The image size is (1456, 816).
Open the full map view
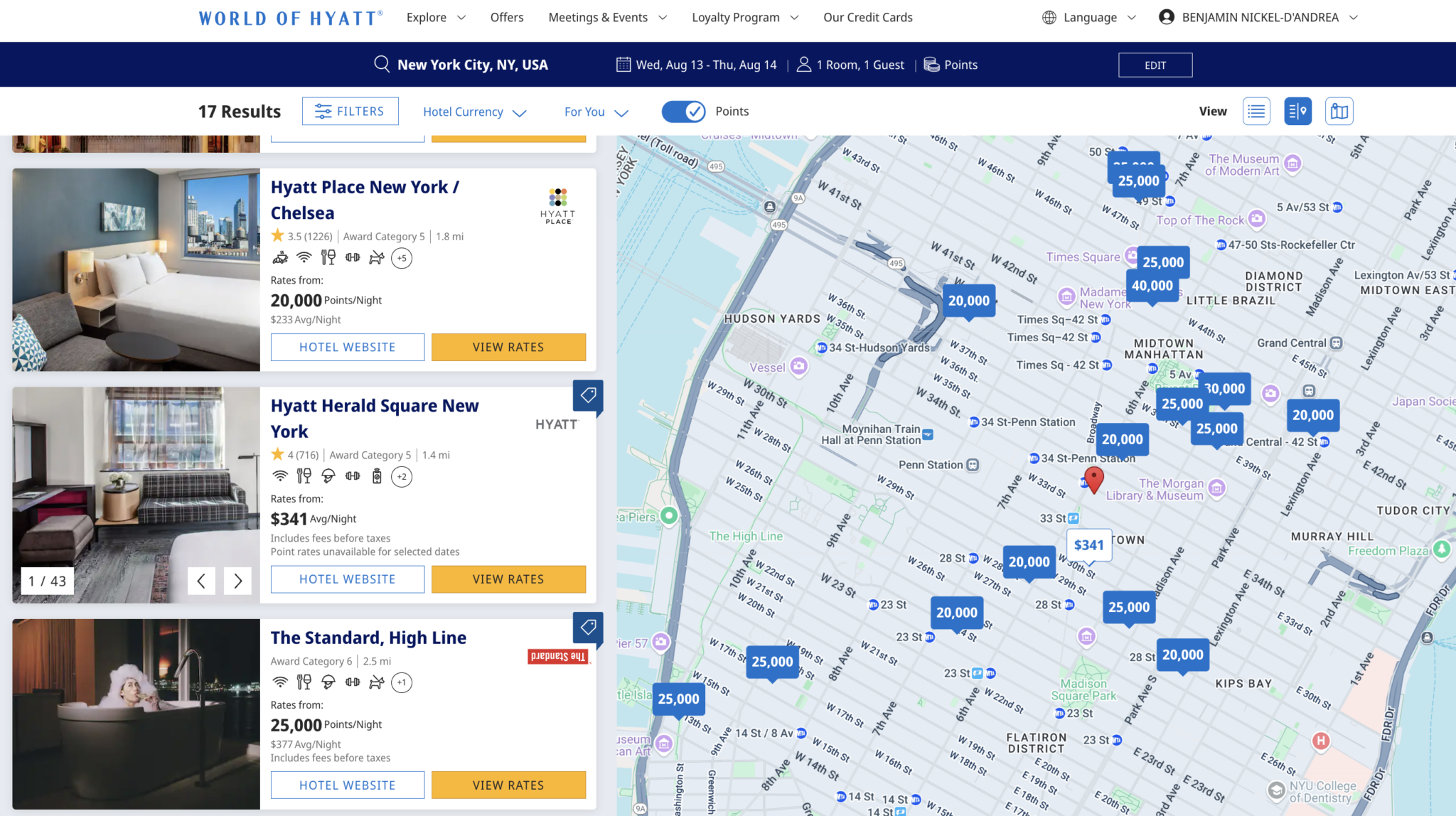(x=1339, y=111)
